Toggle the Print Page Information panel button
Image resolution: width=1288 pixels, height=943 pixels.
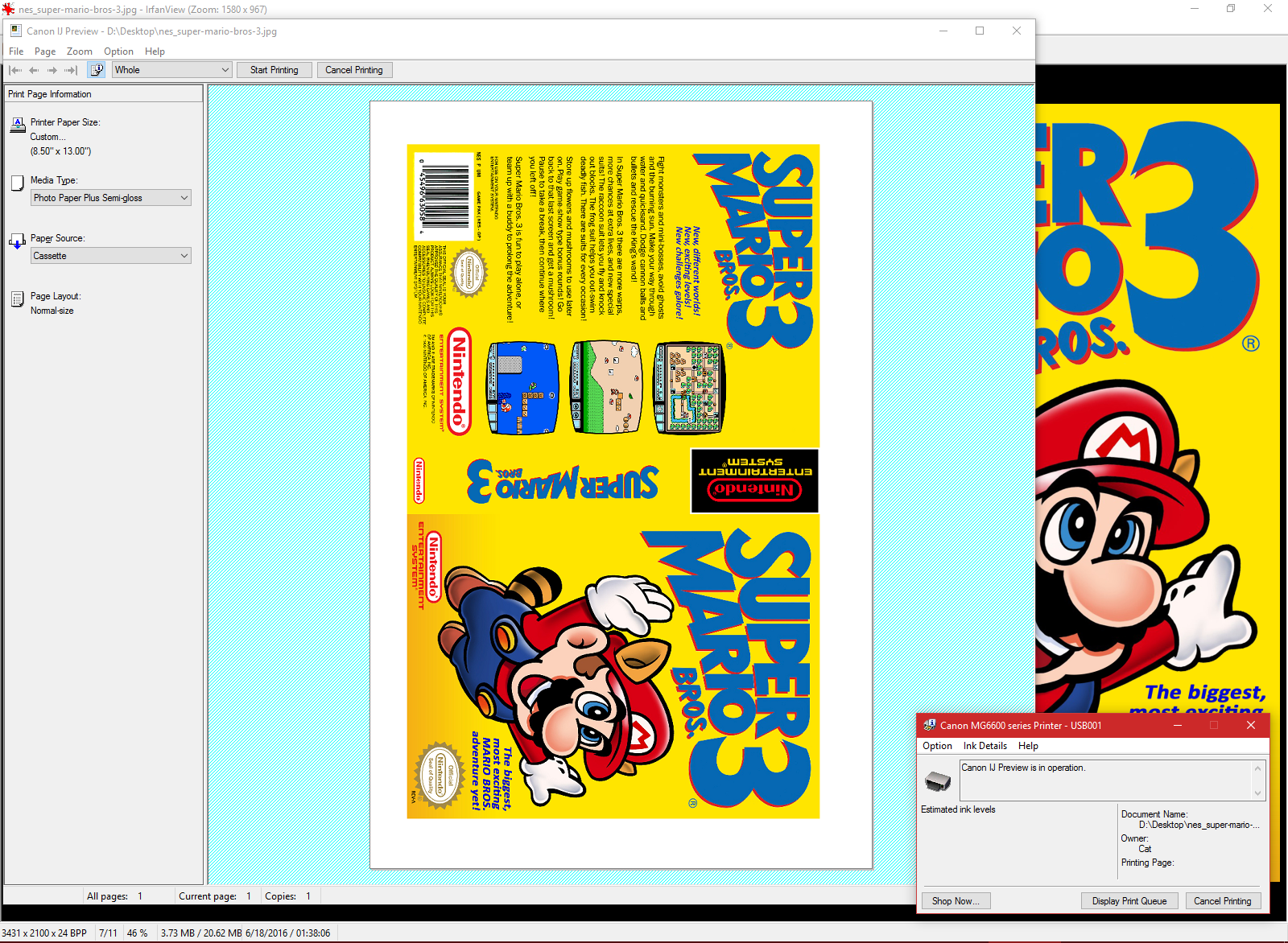[x=97, y=70]
